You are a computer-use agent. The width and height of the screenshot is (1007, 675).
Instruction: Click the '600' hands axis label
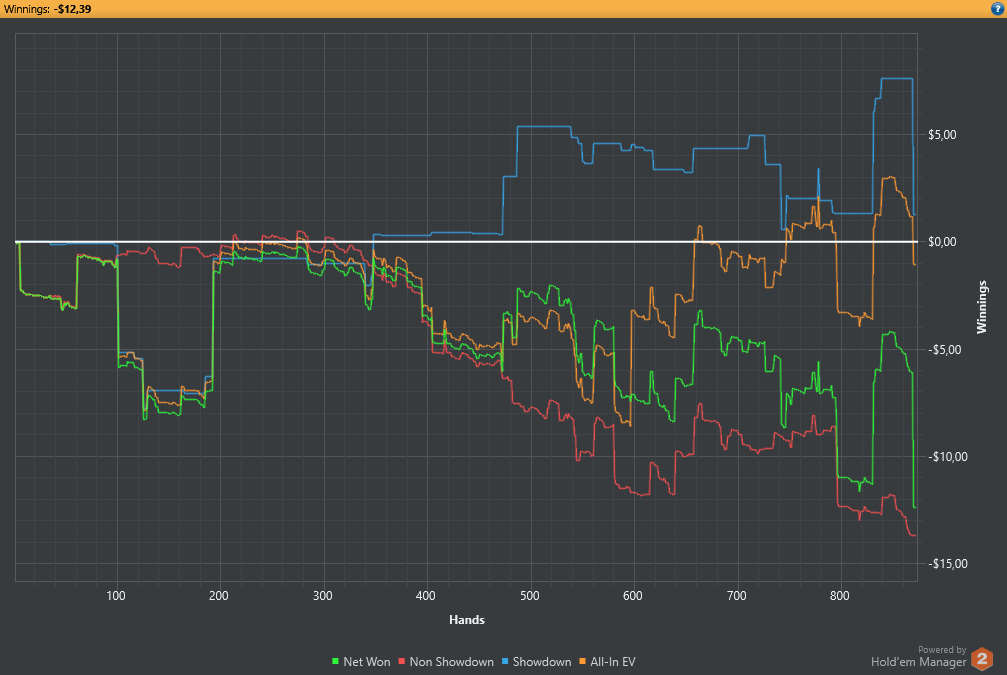tap(633, 595)
